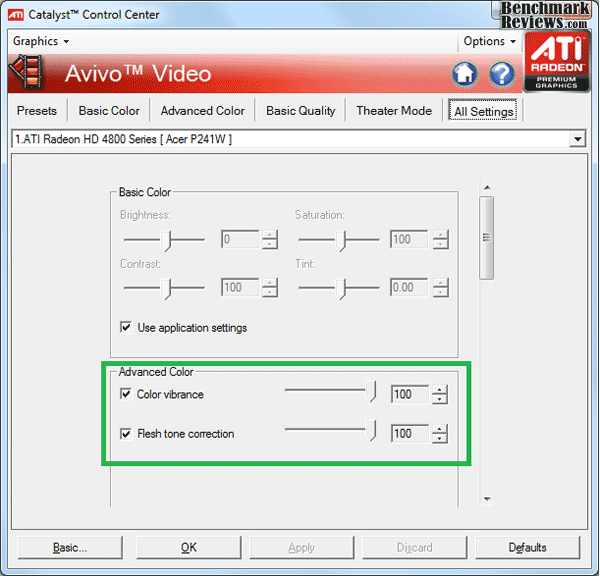Click the settings panel scroll down arrow
Image resolution: width=600 pixels, height=576 pixels.
pyautogui.click(x=487, y=499)
